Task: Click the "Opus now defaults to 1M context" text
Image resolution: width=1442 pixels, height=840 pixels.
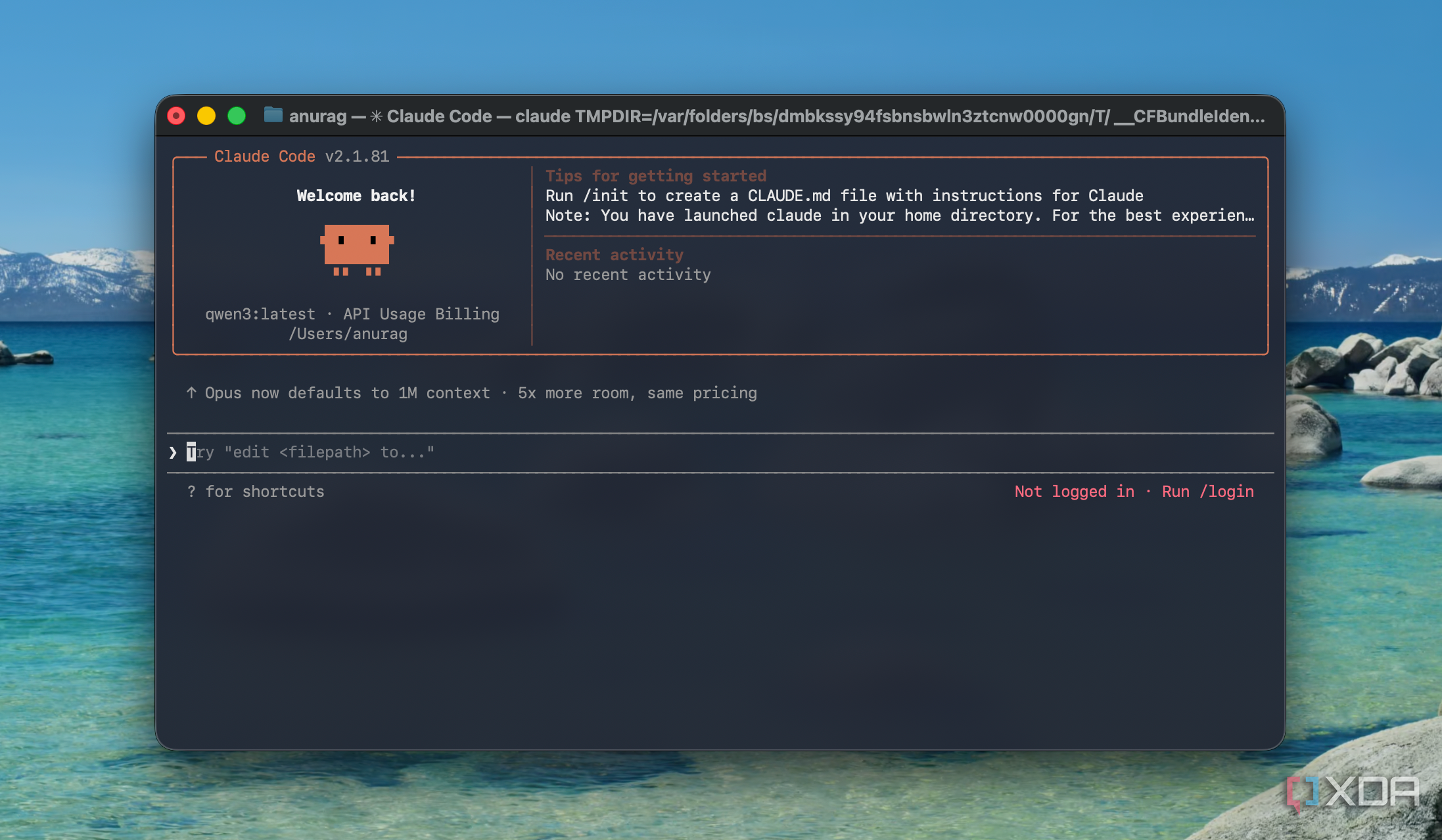Action: pyautogui.click(x=348, y=393)
